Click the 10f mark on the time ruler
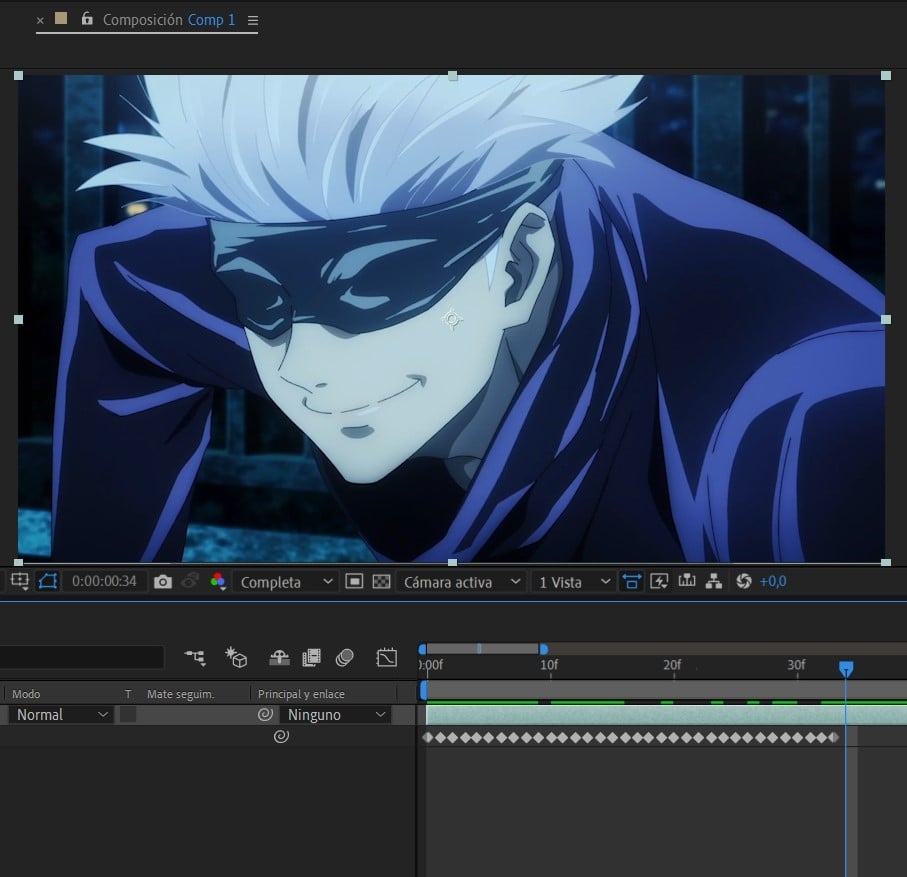 pos(549,665)
